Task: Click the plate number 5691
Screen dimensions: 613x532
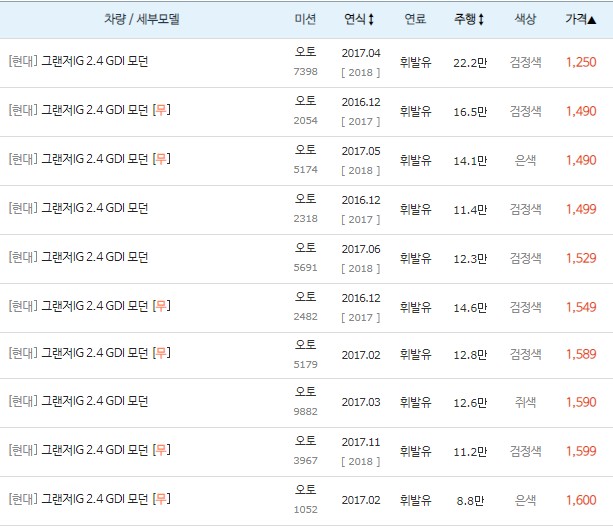Action: click(x=305, y=268)
